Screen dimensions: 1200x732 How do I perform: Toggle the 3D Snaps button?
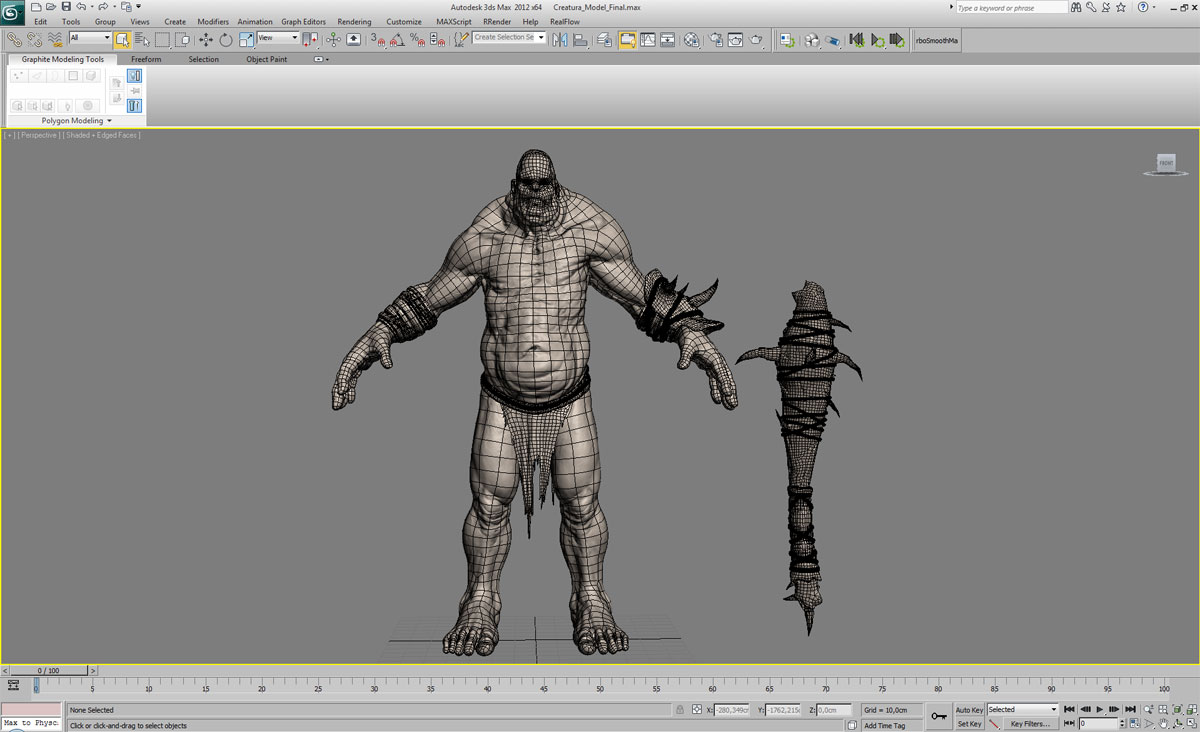tap(378, 40)
